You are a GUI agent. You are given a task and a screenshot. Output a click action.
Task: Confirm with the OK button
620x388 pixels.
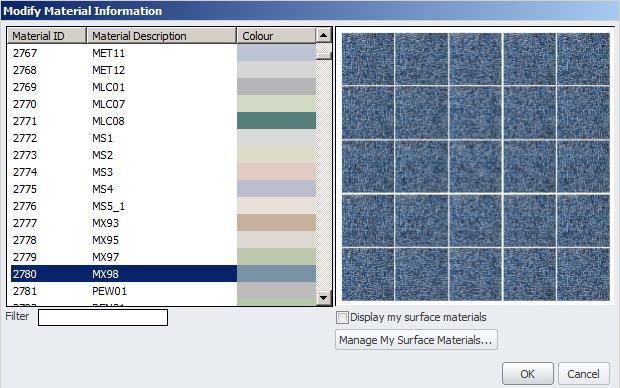coord(527,374)
